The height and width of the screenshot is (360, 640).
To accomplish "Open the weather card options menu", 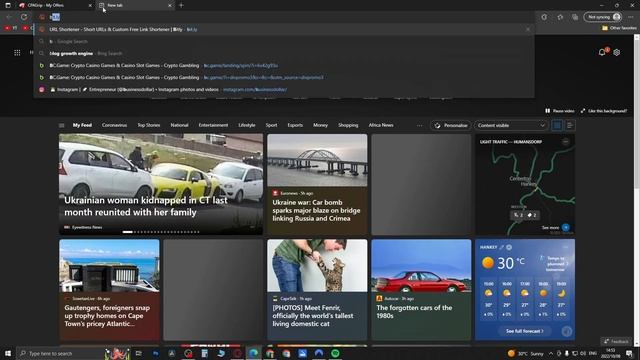I will [565, 247].
